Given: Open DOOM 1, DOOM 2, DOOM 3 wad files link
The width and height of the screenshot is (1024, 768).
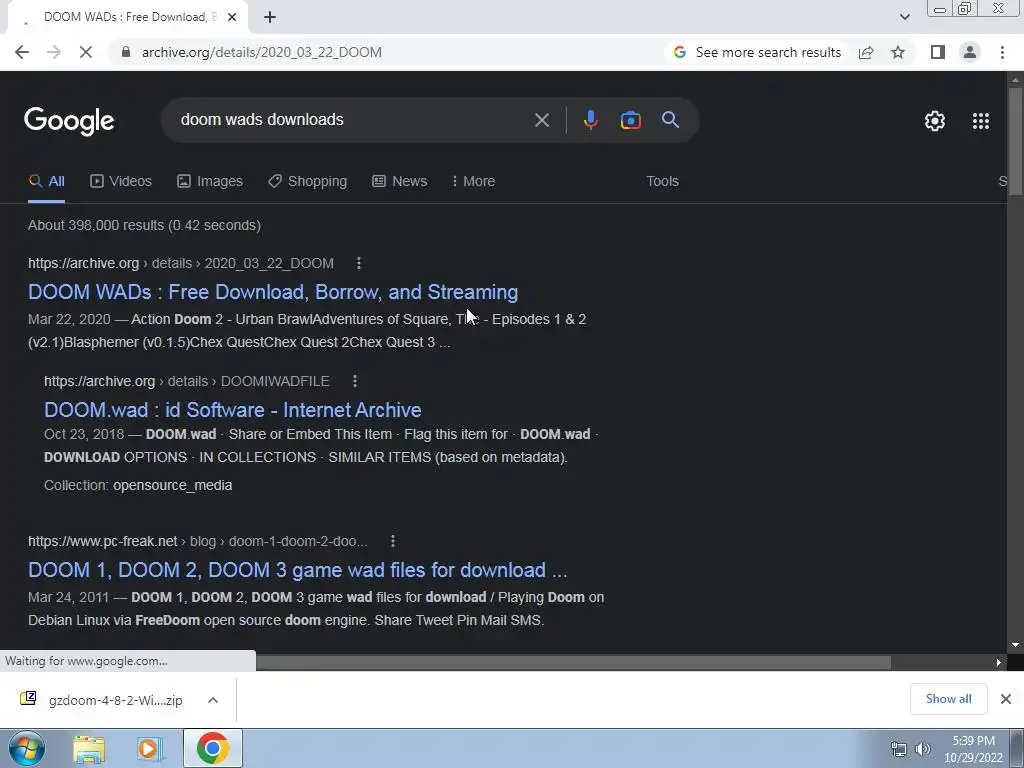Looking at the screenshot, I should tap(298, 570).
